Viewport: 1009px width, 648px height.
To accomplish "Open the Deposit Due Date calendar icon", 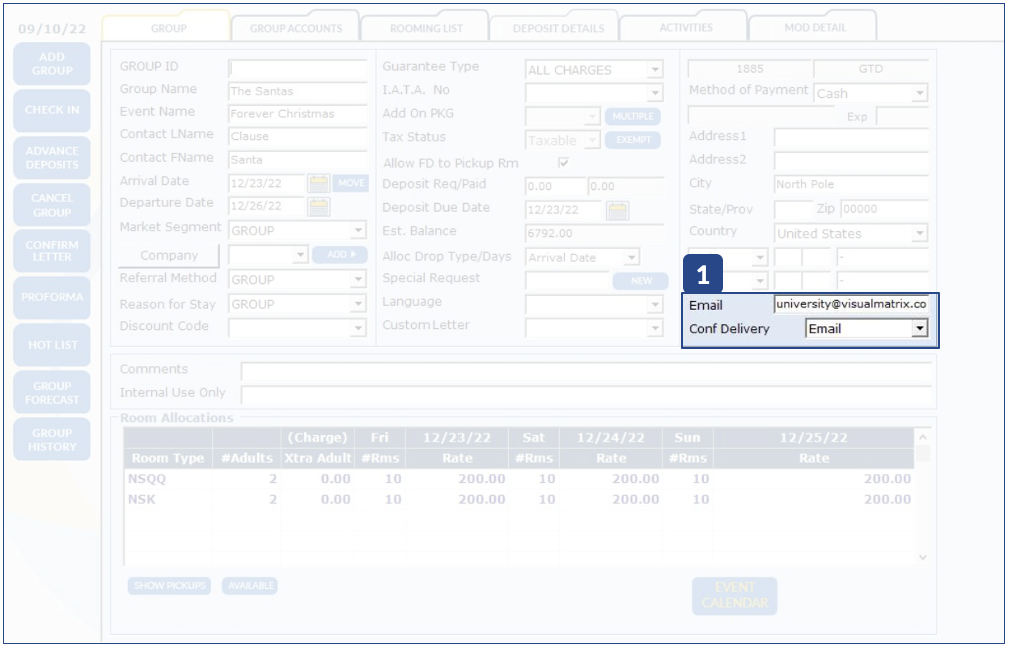I will point(617,210).
